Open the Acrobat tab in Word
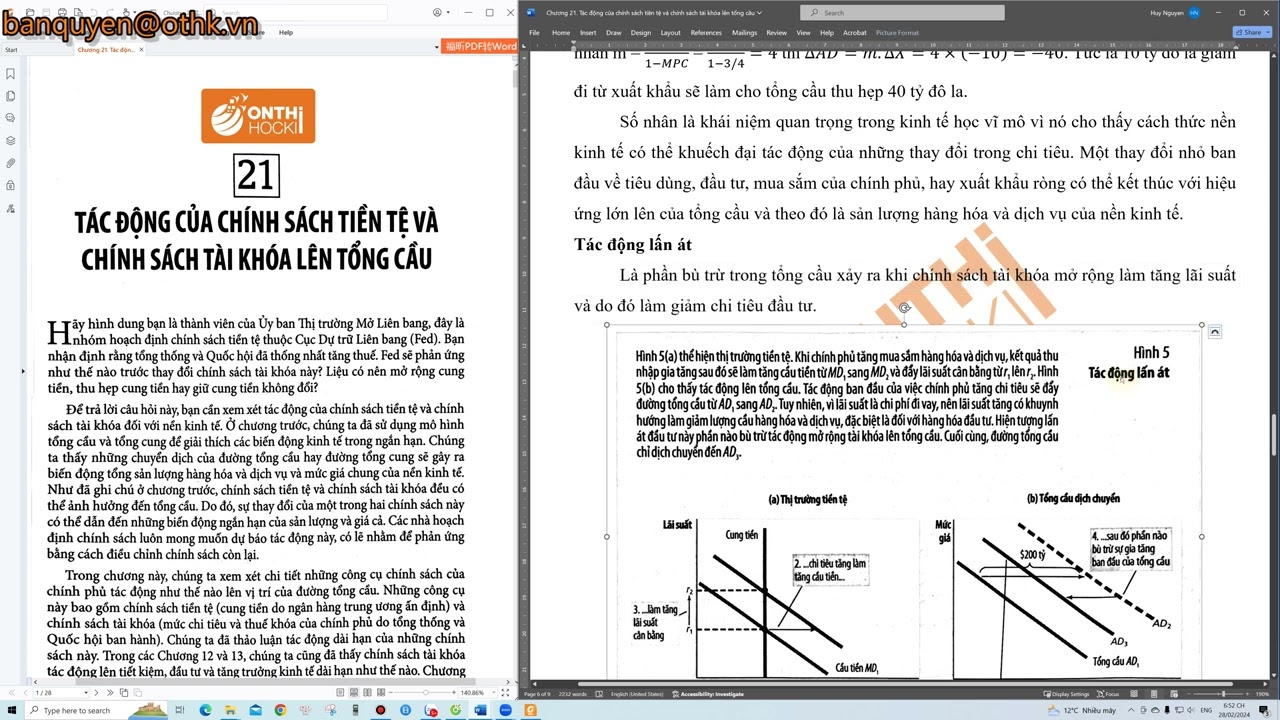The image size is (1280, 720). (x=855, y=32)
